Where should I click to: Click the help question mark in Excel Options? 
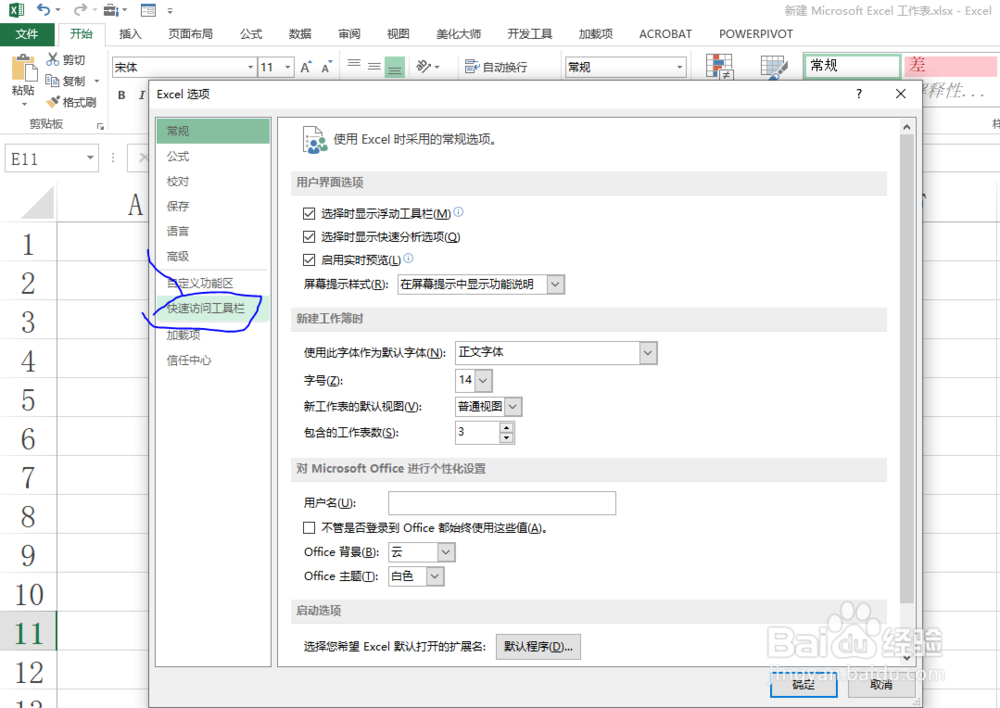[x=859, y=94]
